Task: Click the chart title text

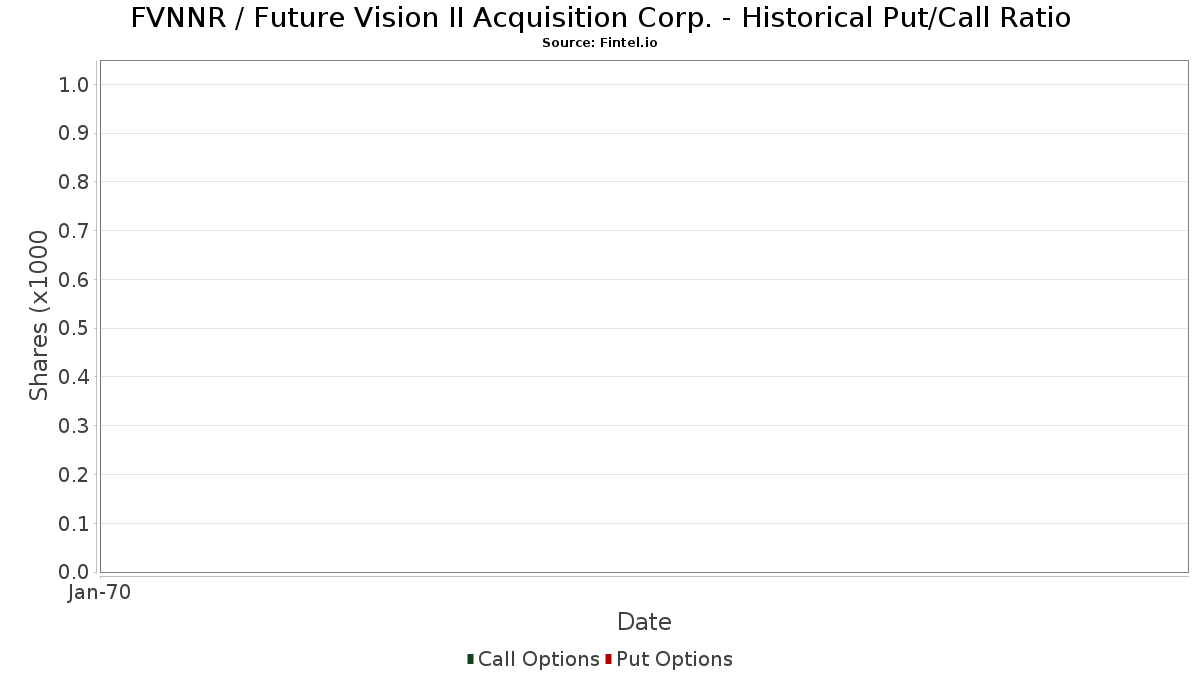Action: [600, 17]
